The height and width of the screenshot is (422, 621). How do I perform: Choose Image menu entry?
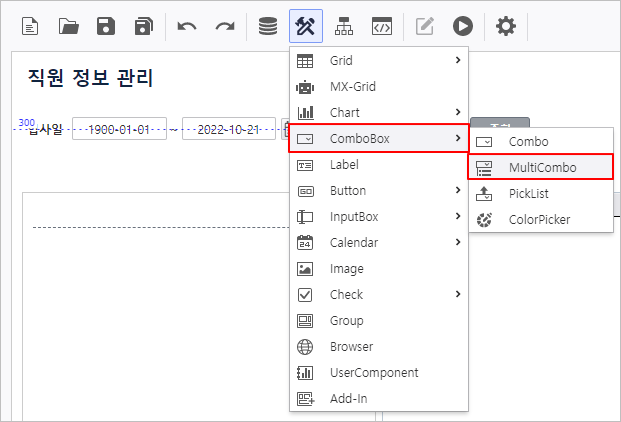coord(379,269)
